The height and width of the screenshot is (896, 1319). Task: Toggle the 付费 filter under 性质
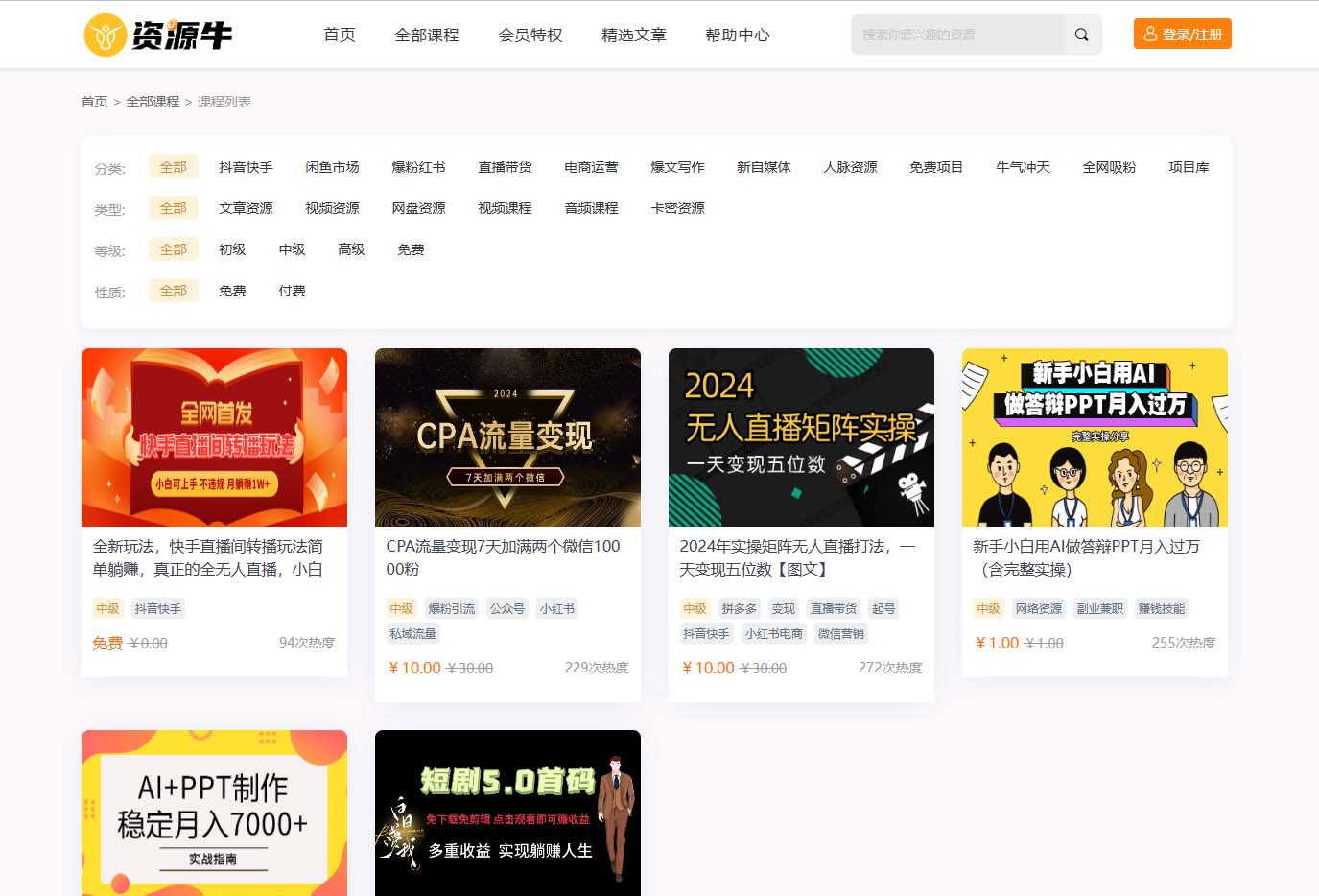pyautogui.click(x=292, y=290)
